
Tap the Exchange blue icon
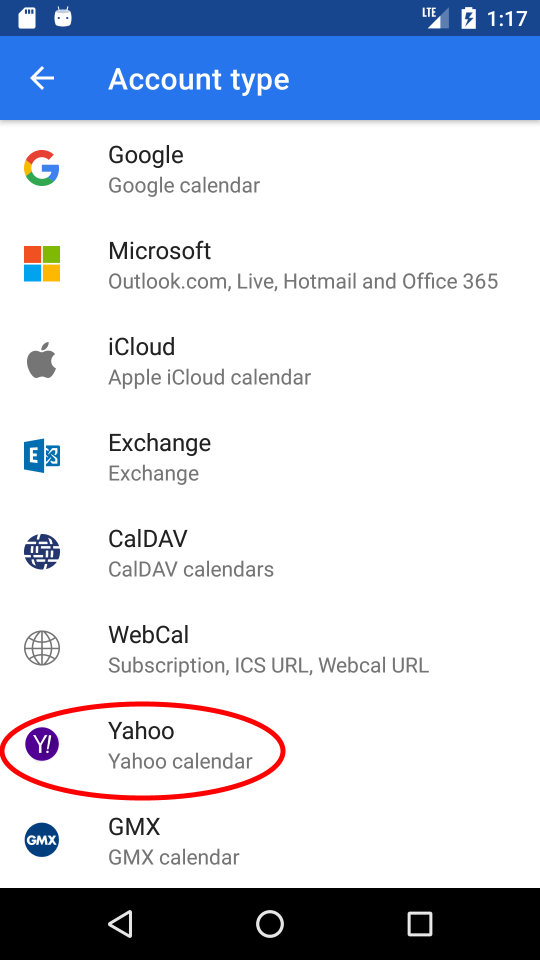click(42, 456)
